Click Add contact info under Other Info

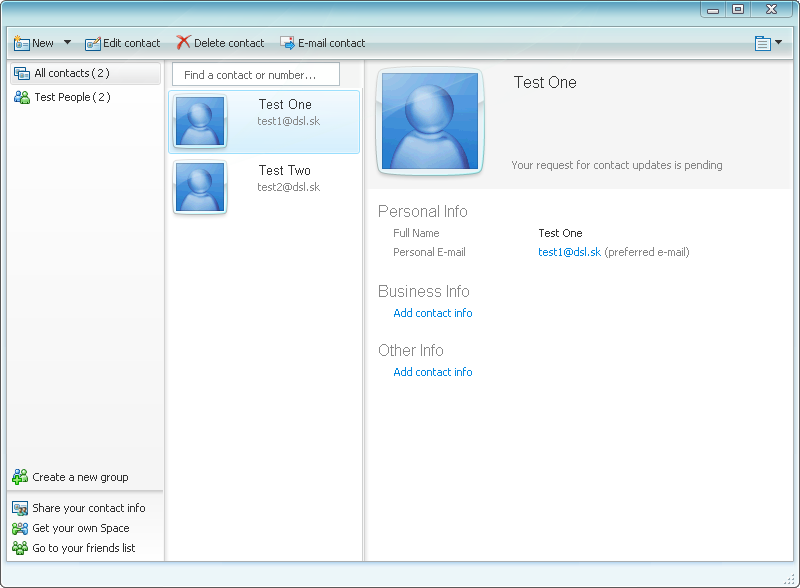point(433,373)
